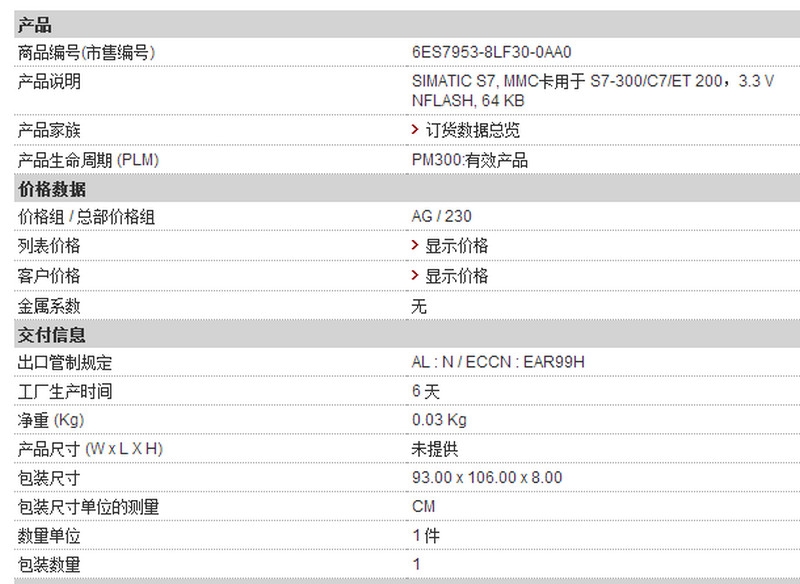
Task: Click the 0.03 Kg net weight value
Action: pyautogui.click(x=439, y=420)
